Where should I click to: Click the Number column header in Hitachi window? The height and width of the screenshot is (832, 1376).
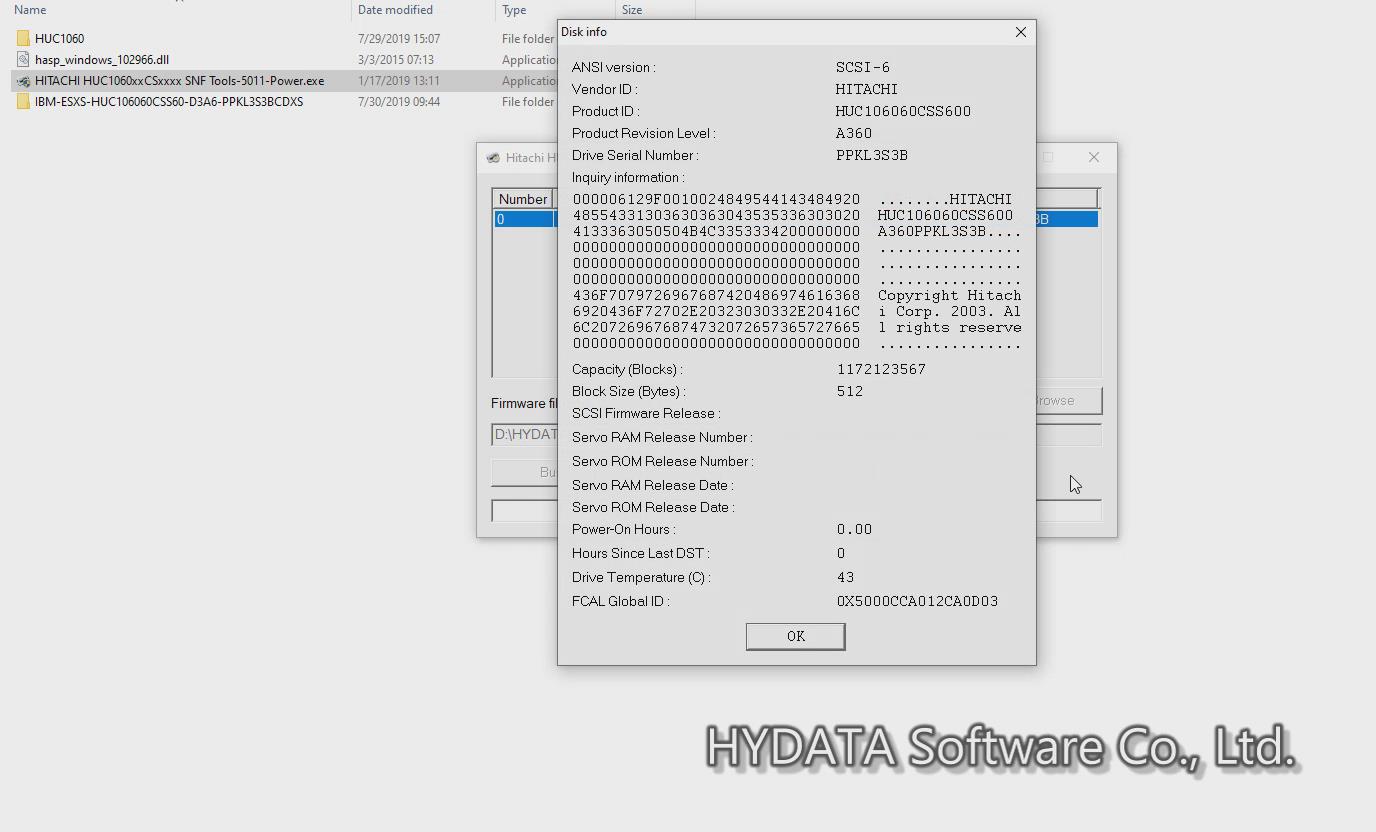tap(523, 199)
